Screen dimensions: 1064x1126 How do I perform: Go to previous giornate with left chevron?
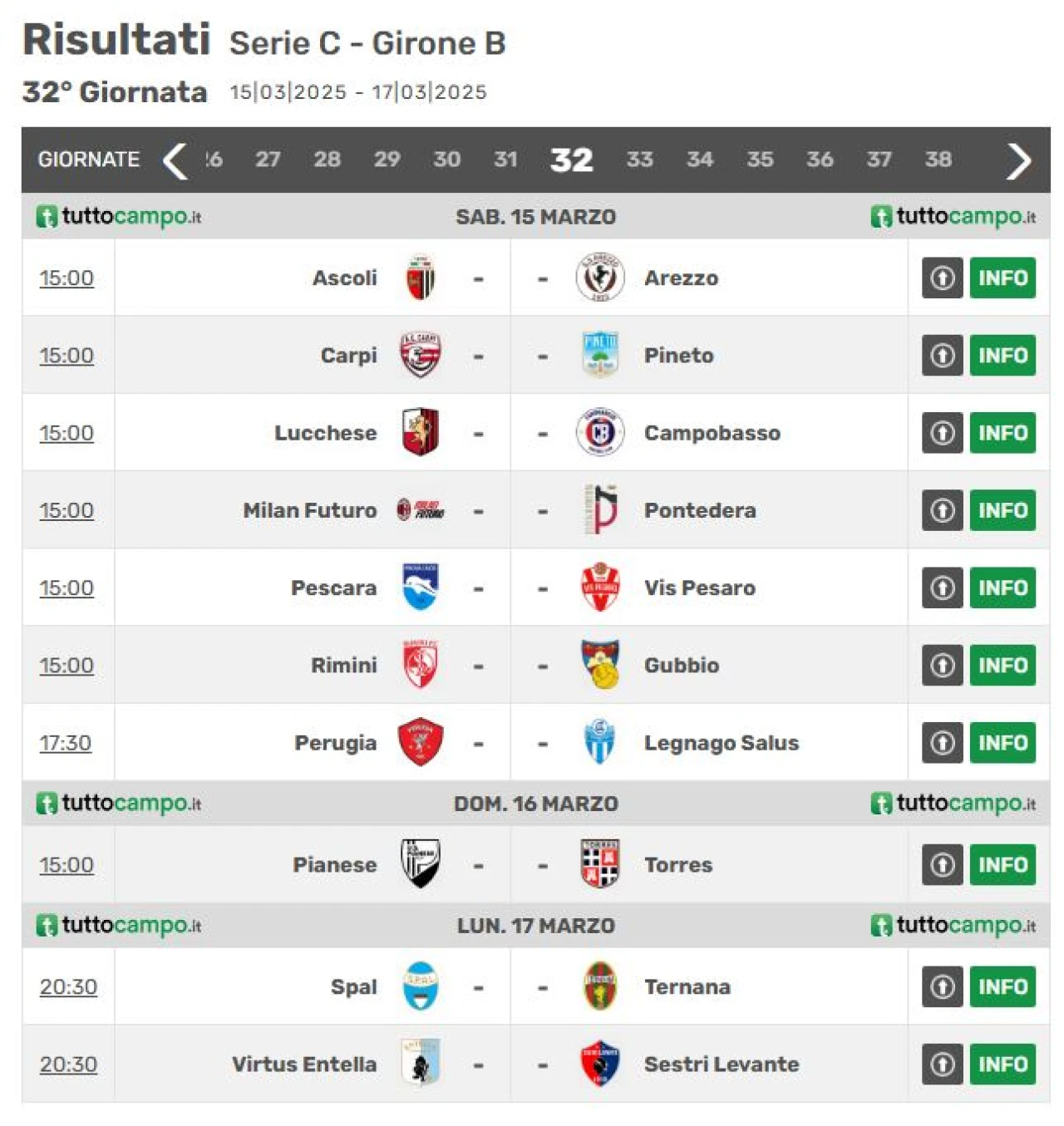point(175,160)
